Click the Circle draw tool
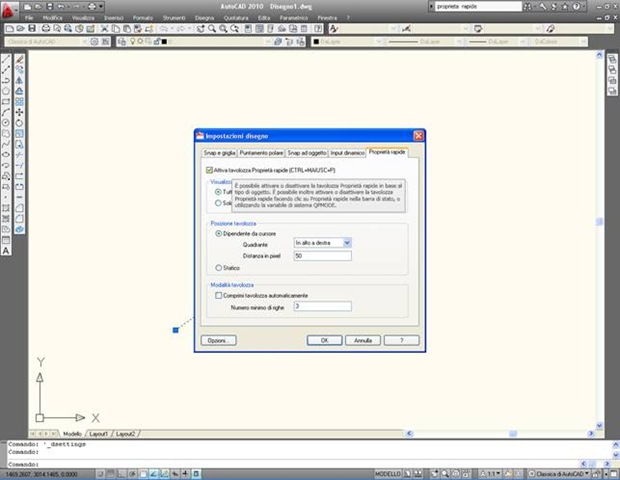Screen dimensions: 620x480 [6, 123]
